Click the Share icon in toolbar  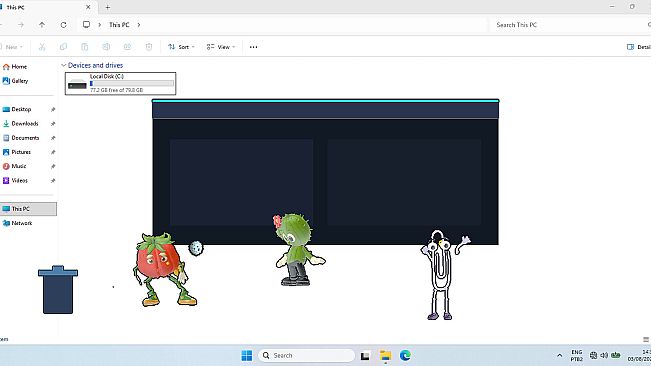click(x=127, y=47)
